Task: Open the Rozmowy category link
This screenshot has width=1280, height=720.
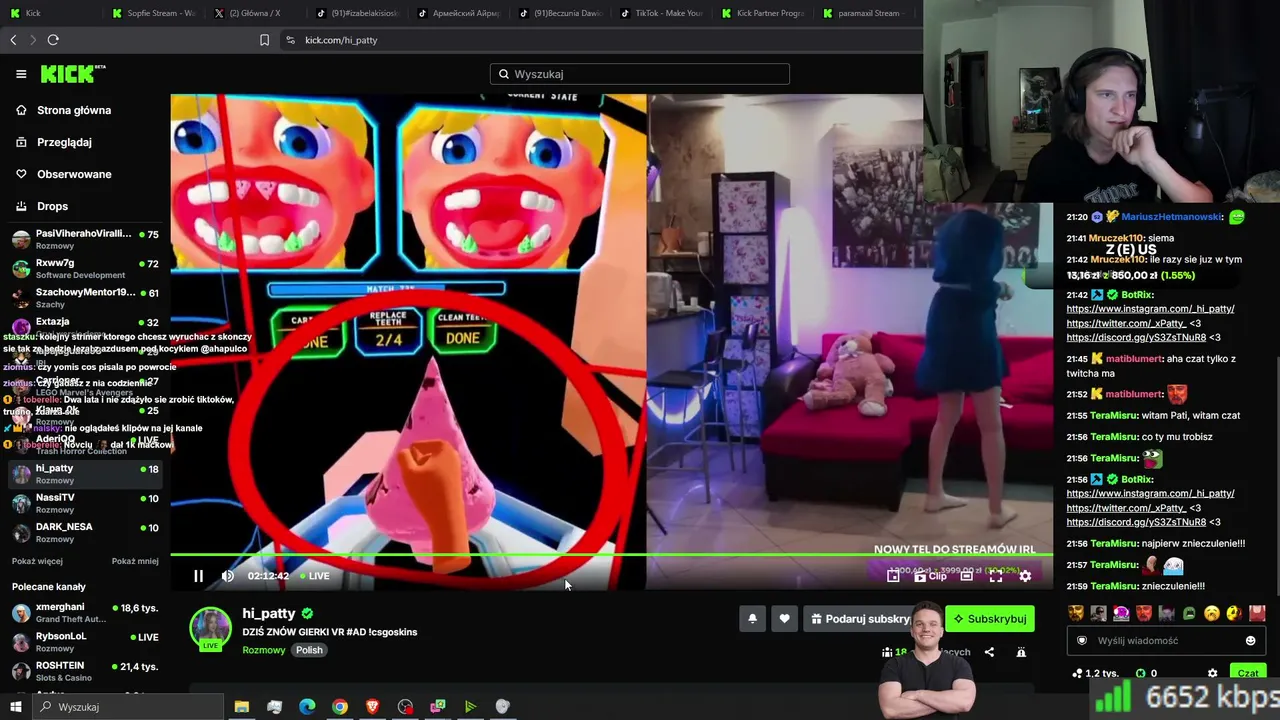Action: pos(264,650)
